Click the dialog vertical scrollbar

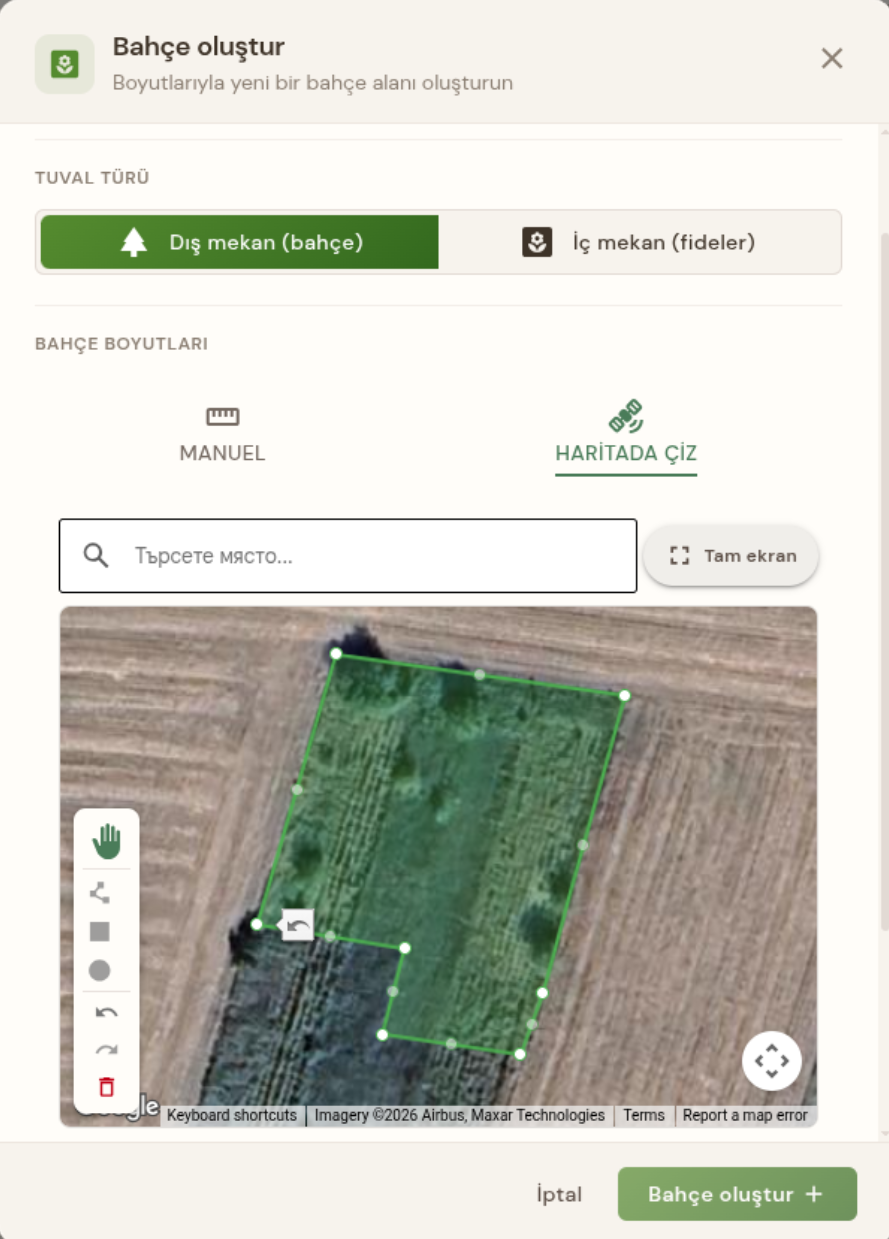point(883,580)
